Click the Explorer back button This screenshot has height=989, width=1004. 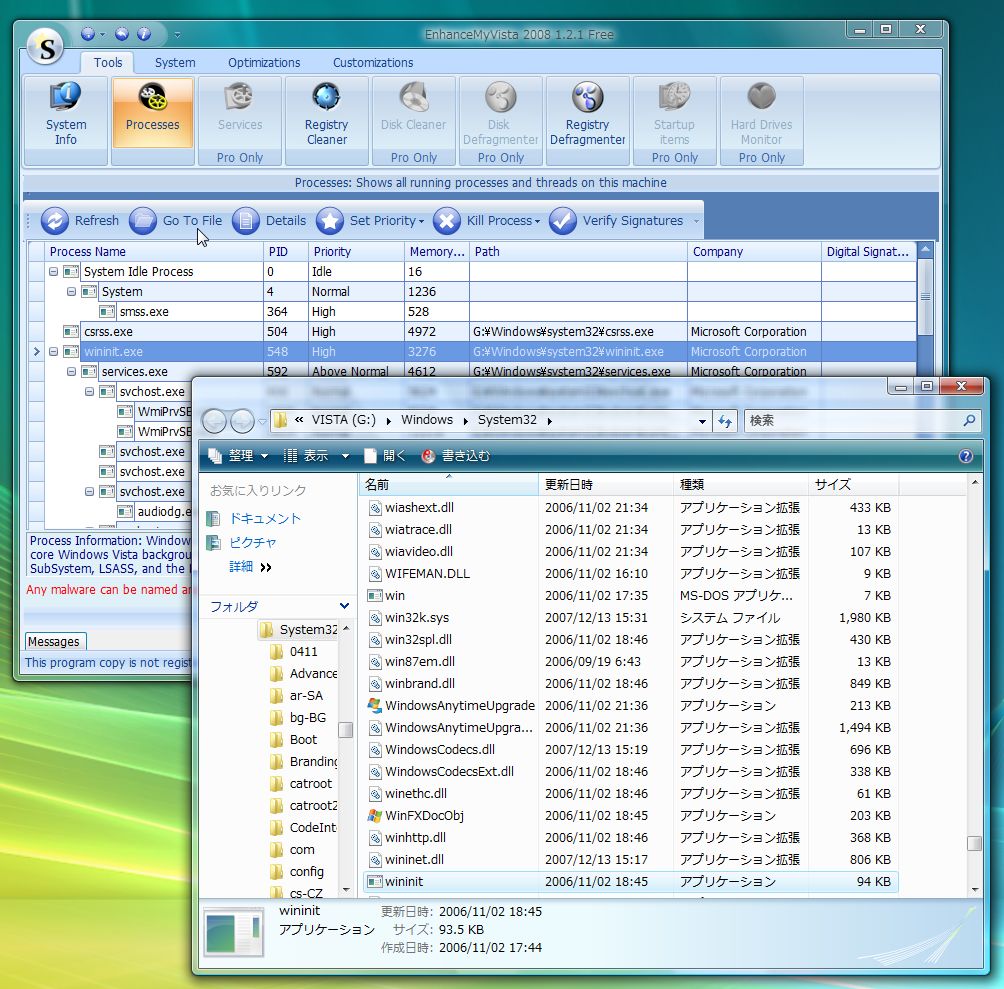point(215,421)
